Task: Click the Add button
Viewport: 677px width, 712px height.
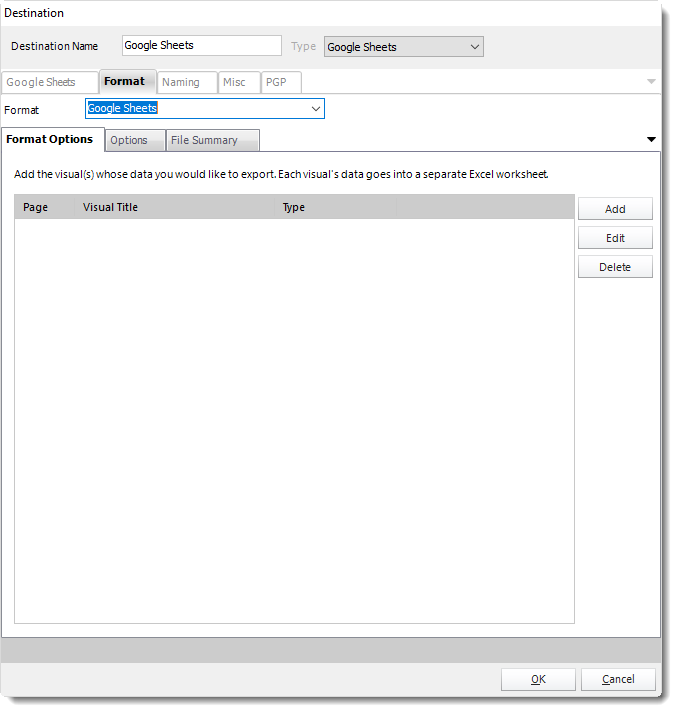Action: [615, 209]
